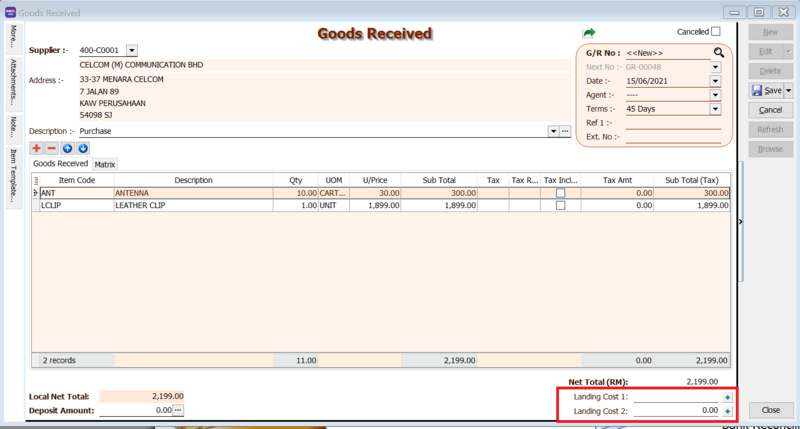Open the Supplier code dropdown
This screenshot has height=429, width=800.
click(x=132, y=50)
